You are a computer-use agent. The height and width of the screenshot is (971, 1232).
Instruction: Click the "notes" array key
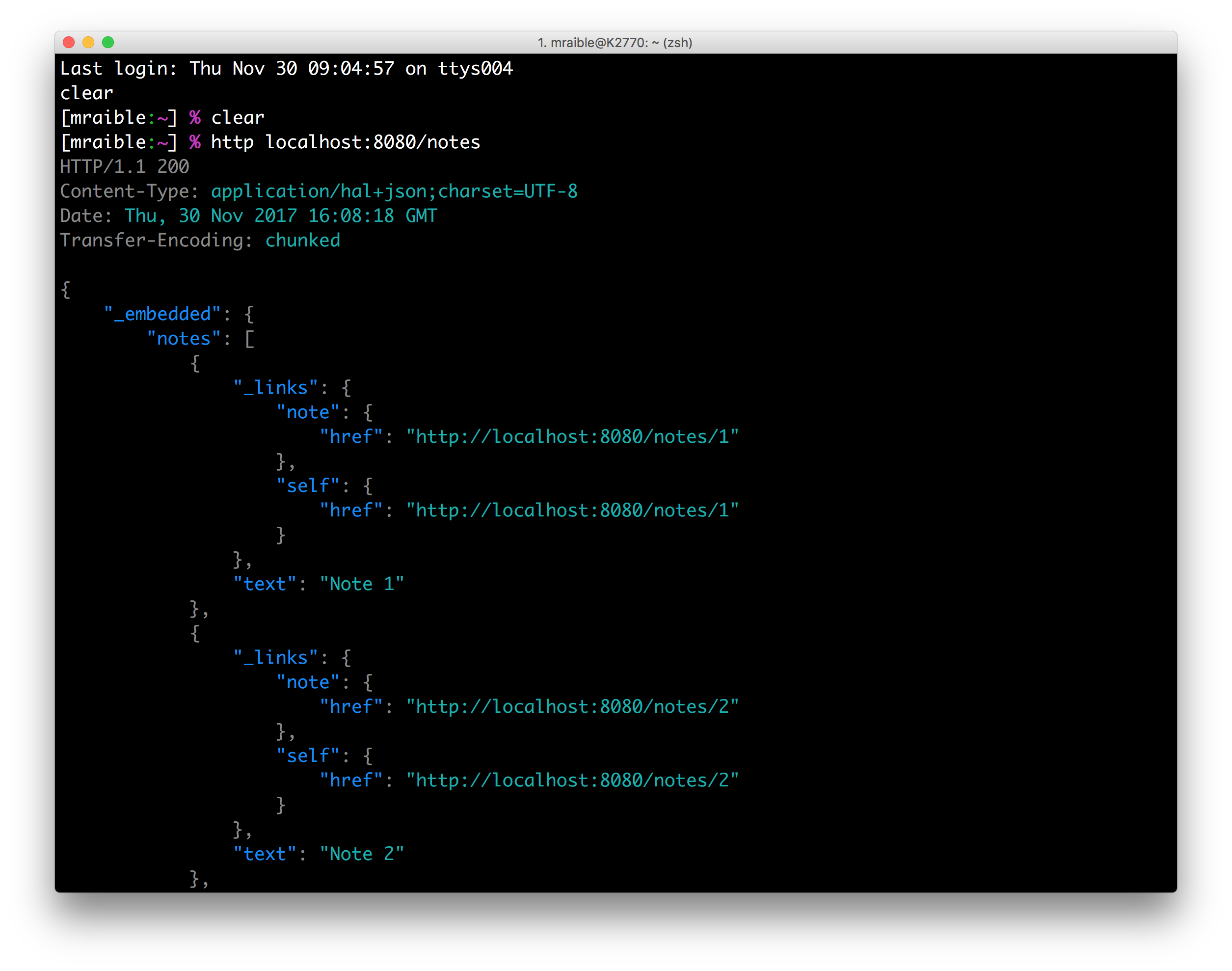click(184, 339)
